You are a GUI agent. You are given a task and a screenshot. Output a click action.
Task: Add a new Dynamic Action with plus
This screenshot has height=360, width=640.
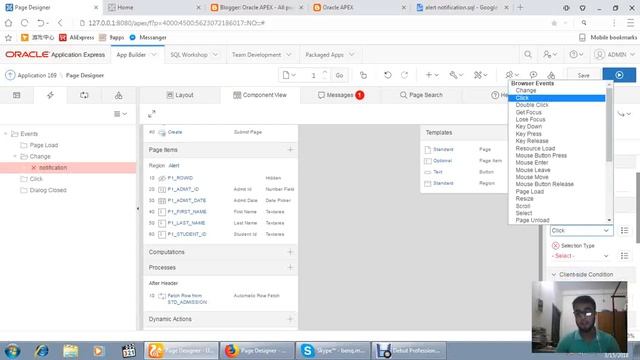click(x=290, y=319)
